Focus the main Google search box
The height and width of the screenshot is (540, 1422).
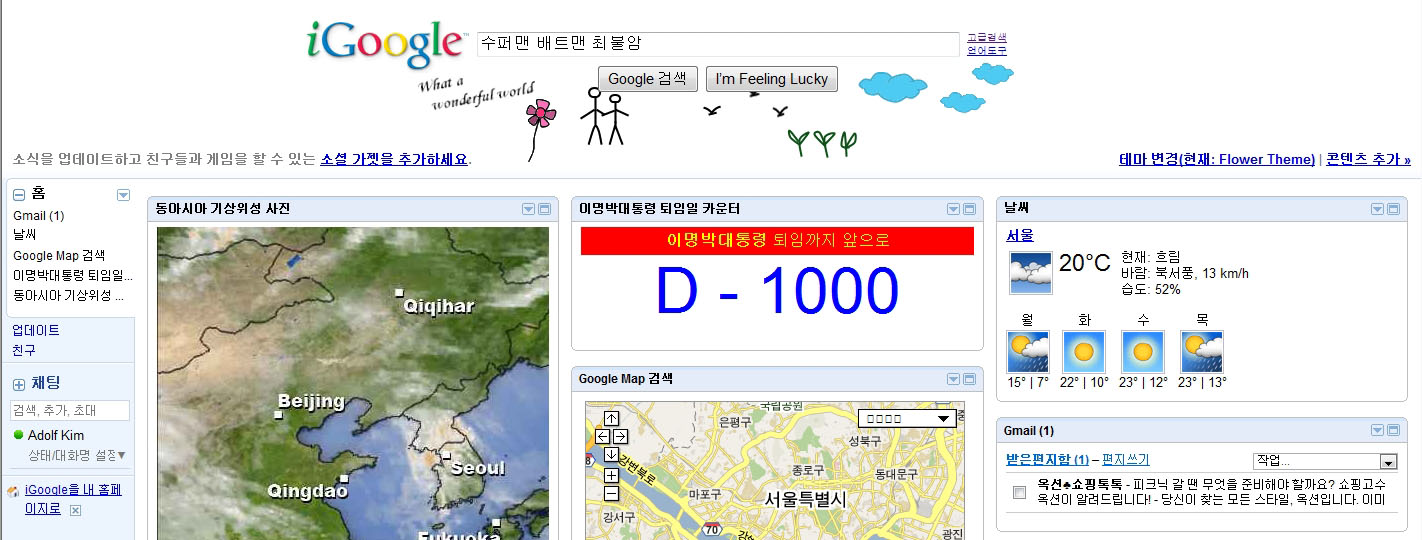coord(718,44)
